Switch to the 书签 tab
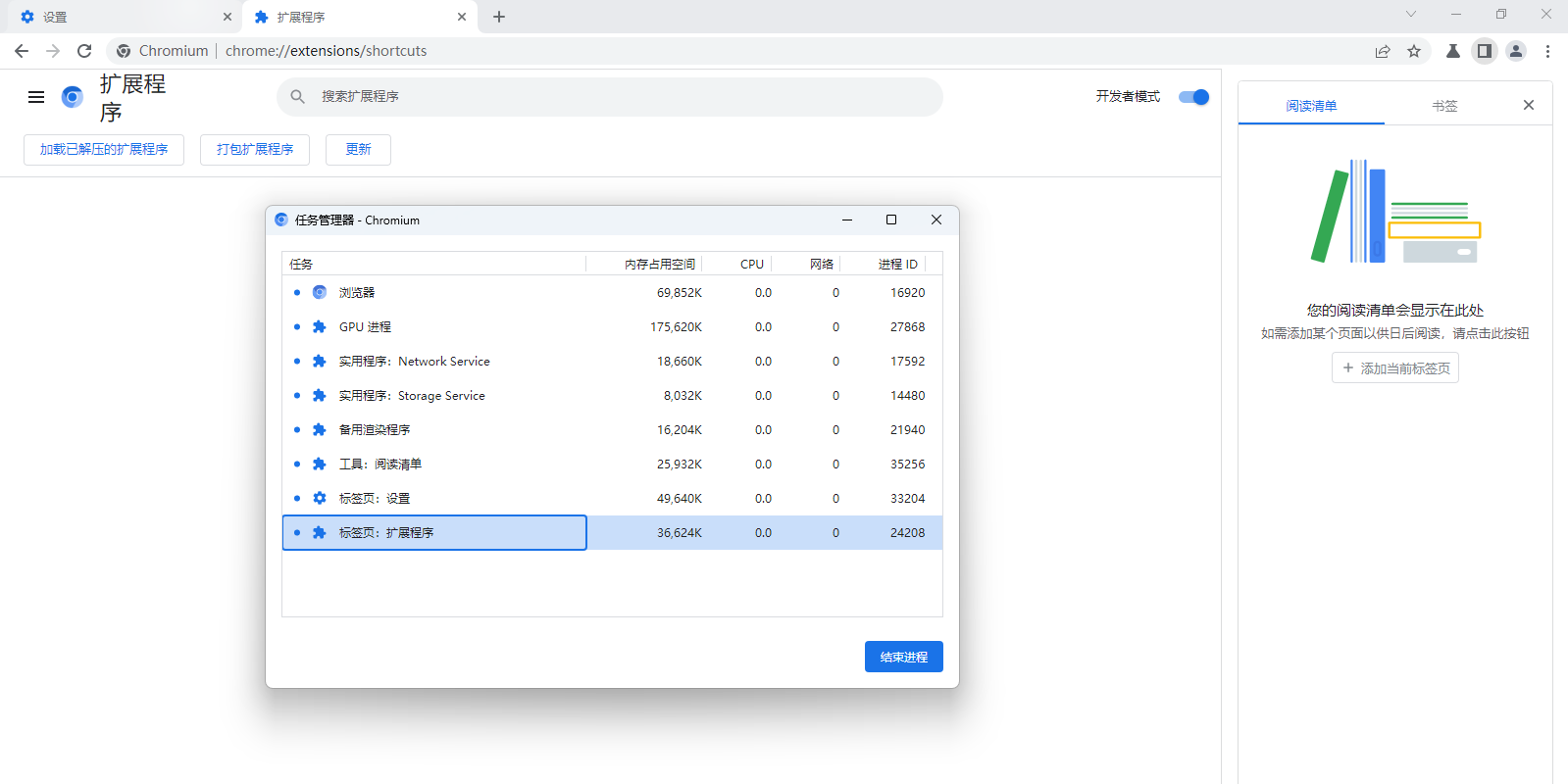 pos(1443,106)
